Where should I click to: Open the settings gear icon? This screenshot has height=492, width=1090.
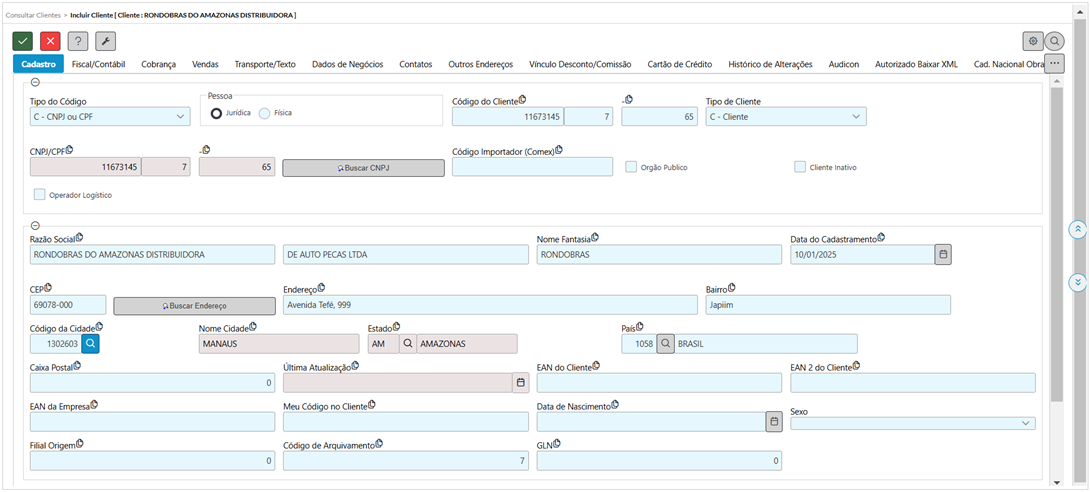click(1033, 41)
